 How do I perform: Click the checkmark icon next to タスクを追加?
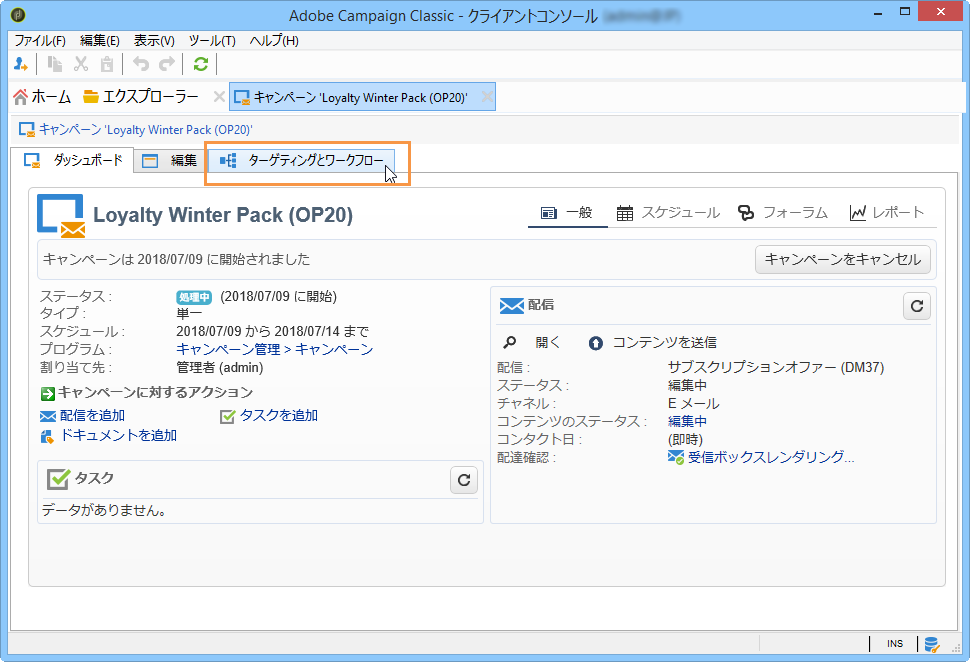point(227,416)
